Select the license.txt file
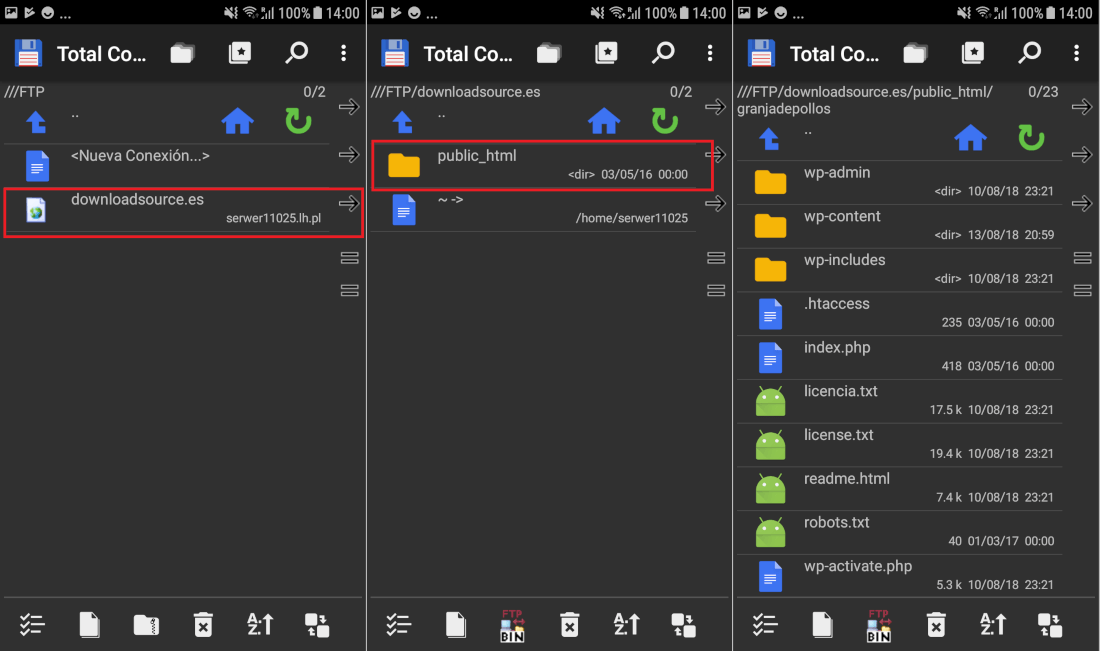 click(x=899, y=445)
